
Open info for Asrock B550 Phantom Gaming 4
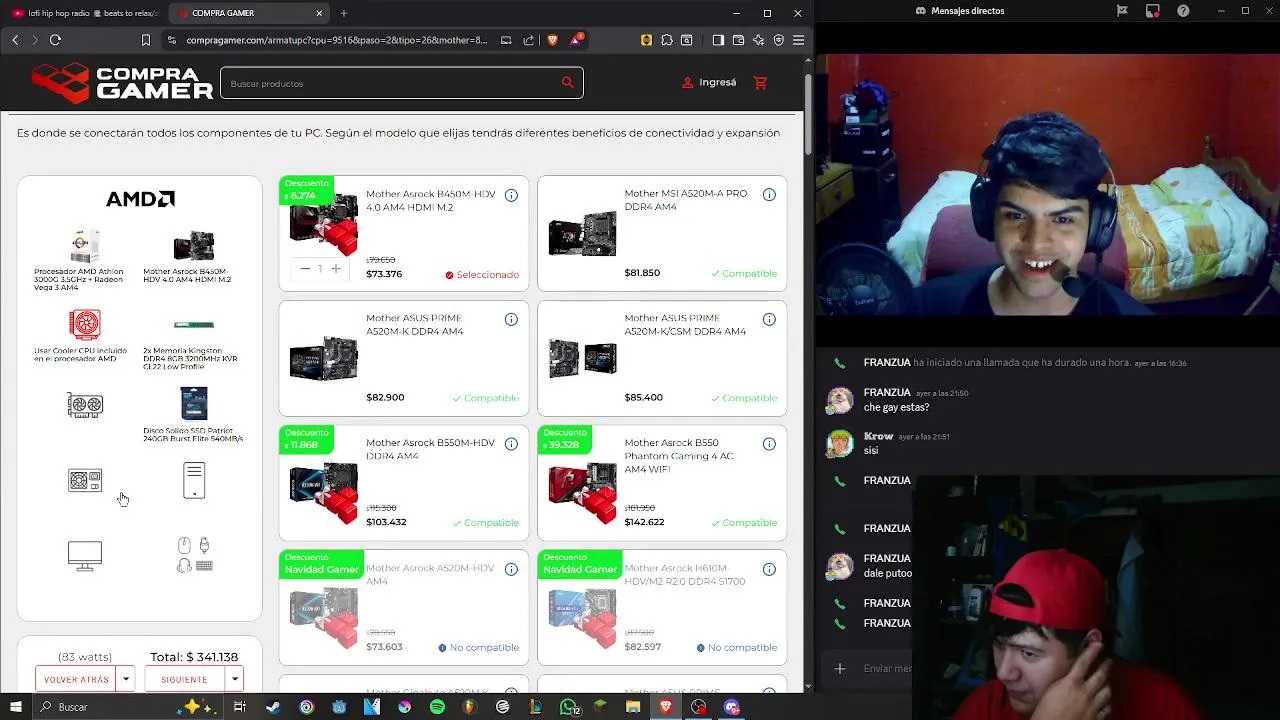(769, 444)
